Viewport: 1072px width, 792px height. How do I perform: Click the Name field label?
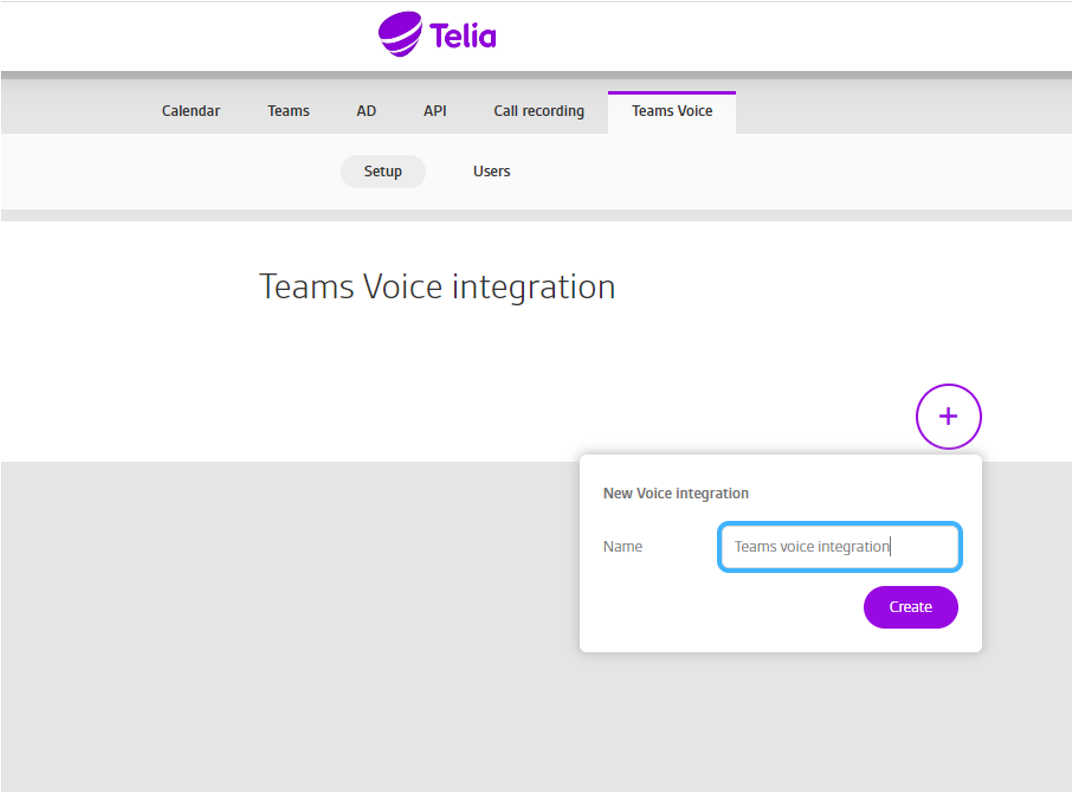[x=622, y=546]
